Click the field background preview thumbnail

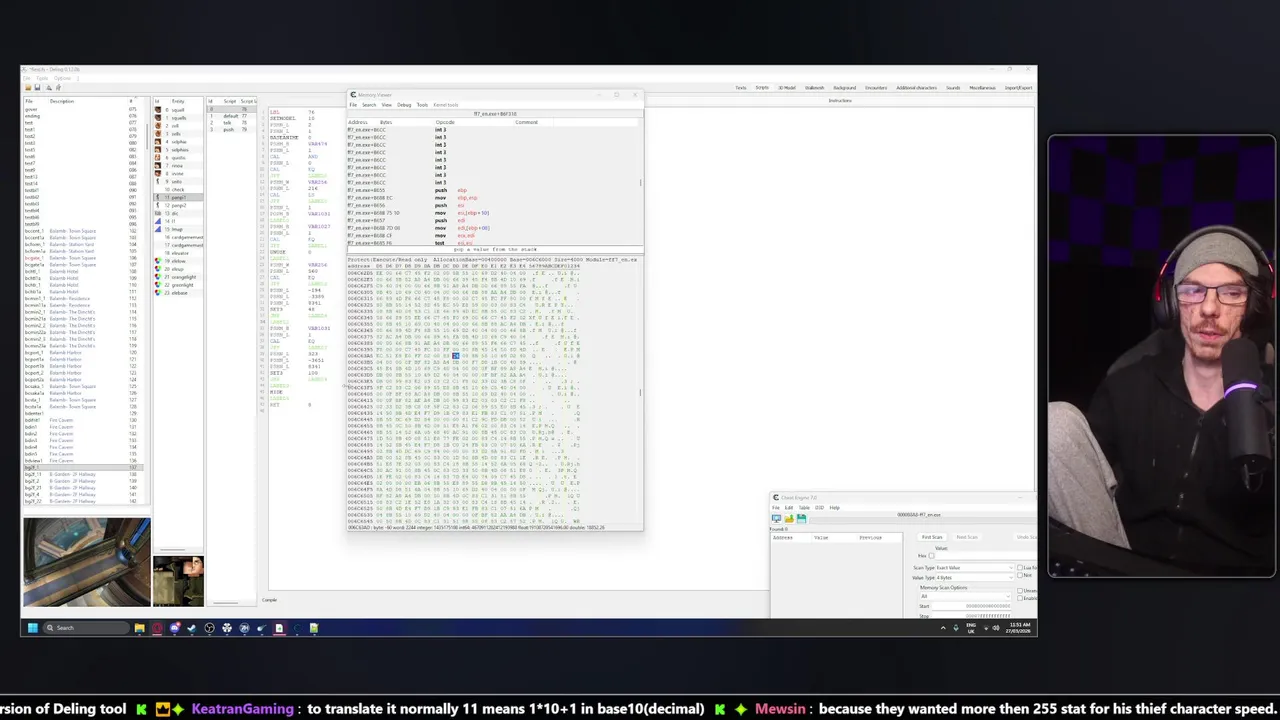(x=87, y=562)
